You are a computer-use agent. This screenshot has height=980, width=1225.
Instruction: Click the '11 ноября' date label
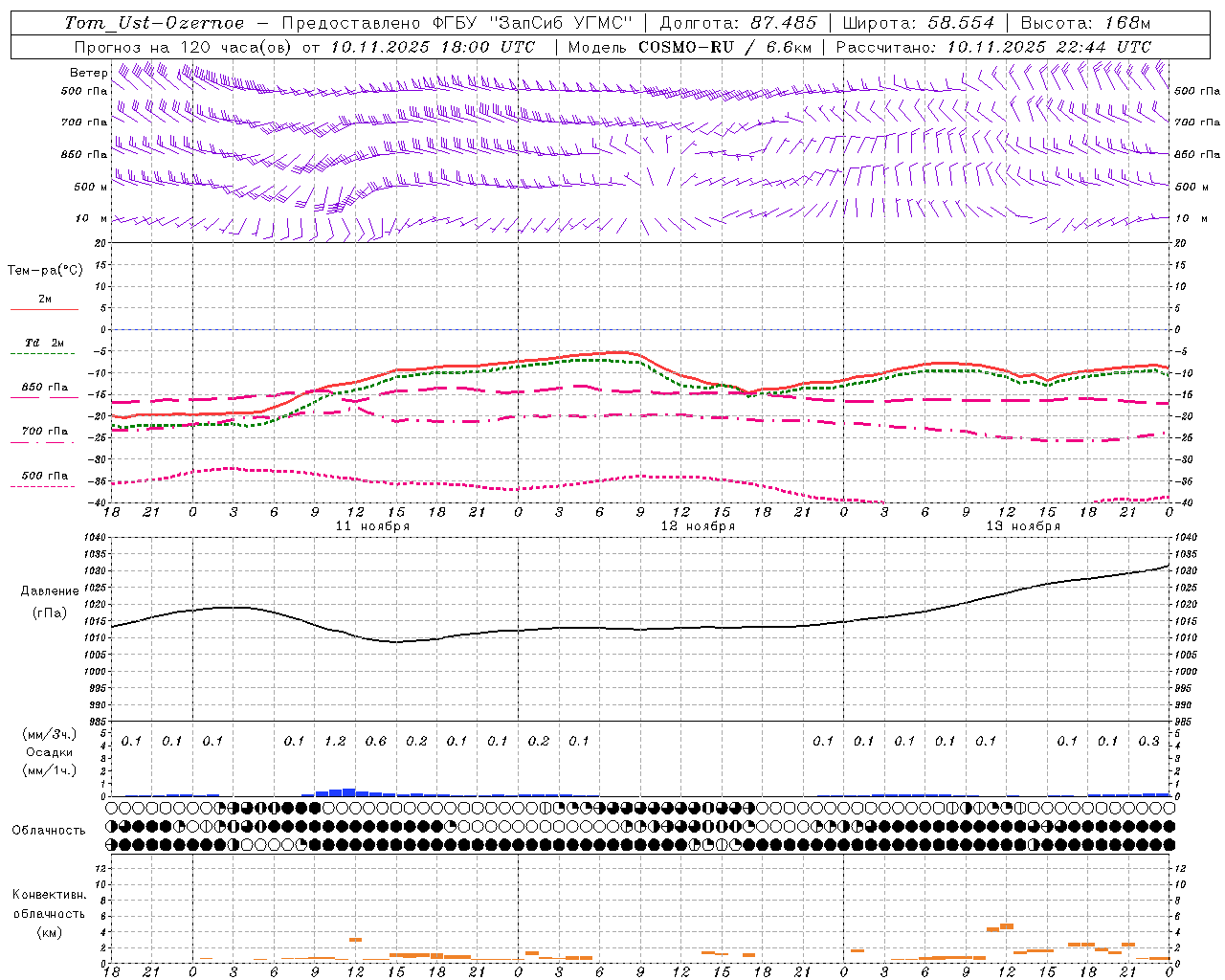(372, 526)
